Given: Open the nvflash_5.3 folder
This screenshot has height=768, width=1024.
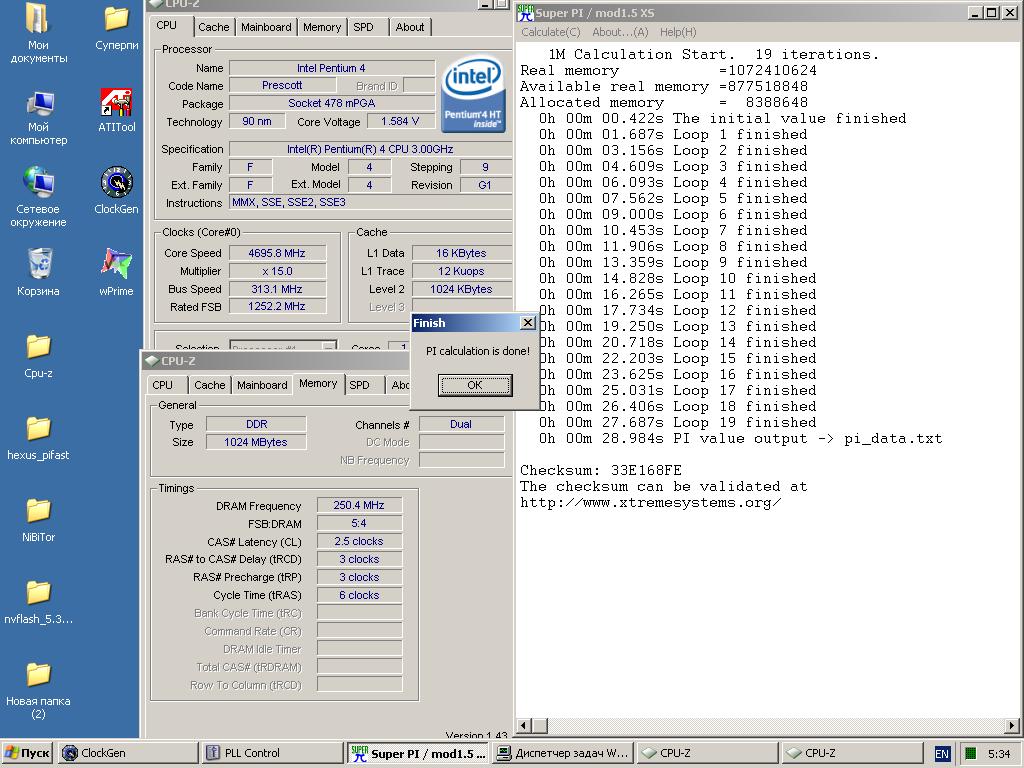Looking at the screenshot, I should point(38,602).
